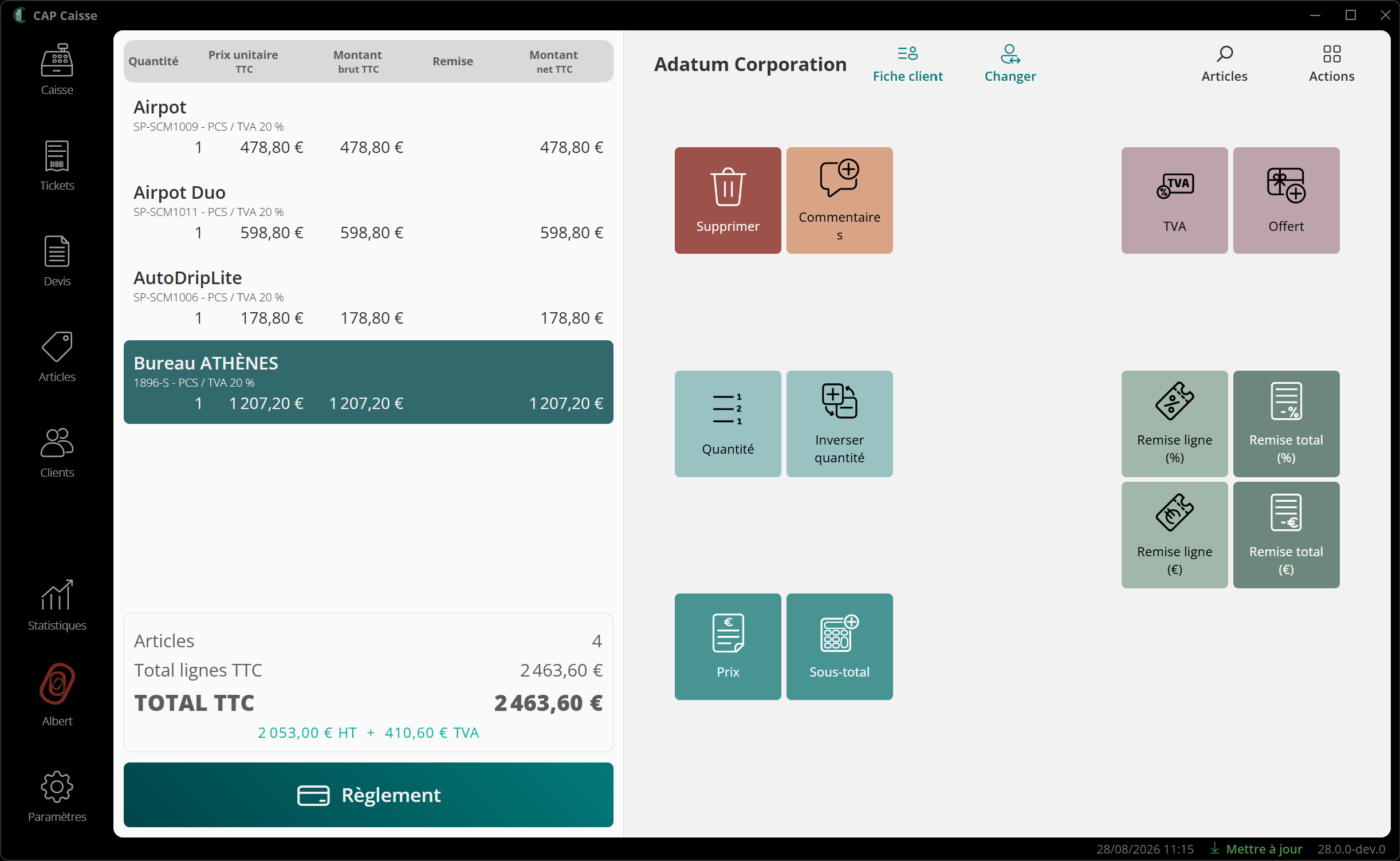The height and width of the screenshot is (861, 1400).
Task: Select the AutoDripLite line
Action: pyautogui.click(x=368, y=297)
